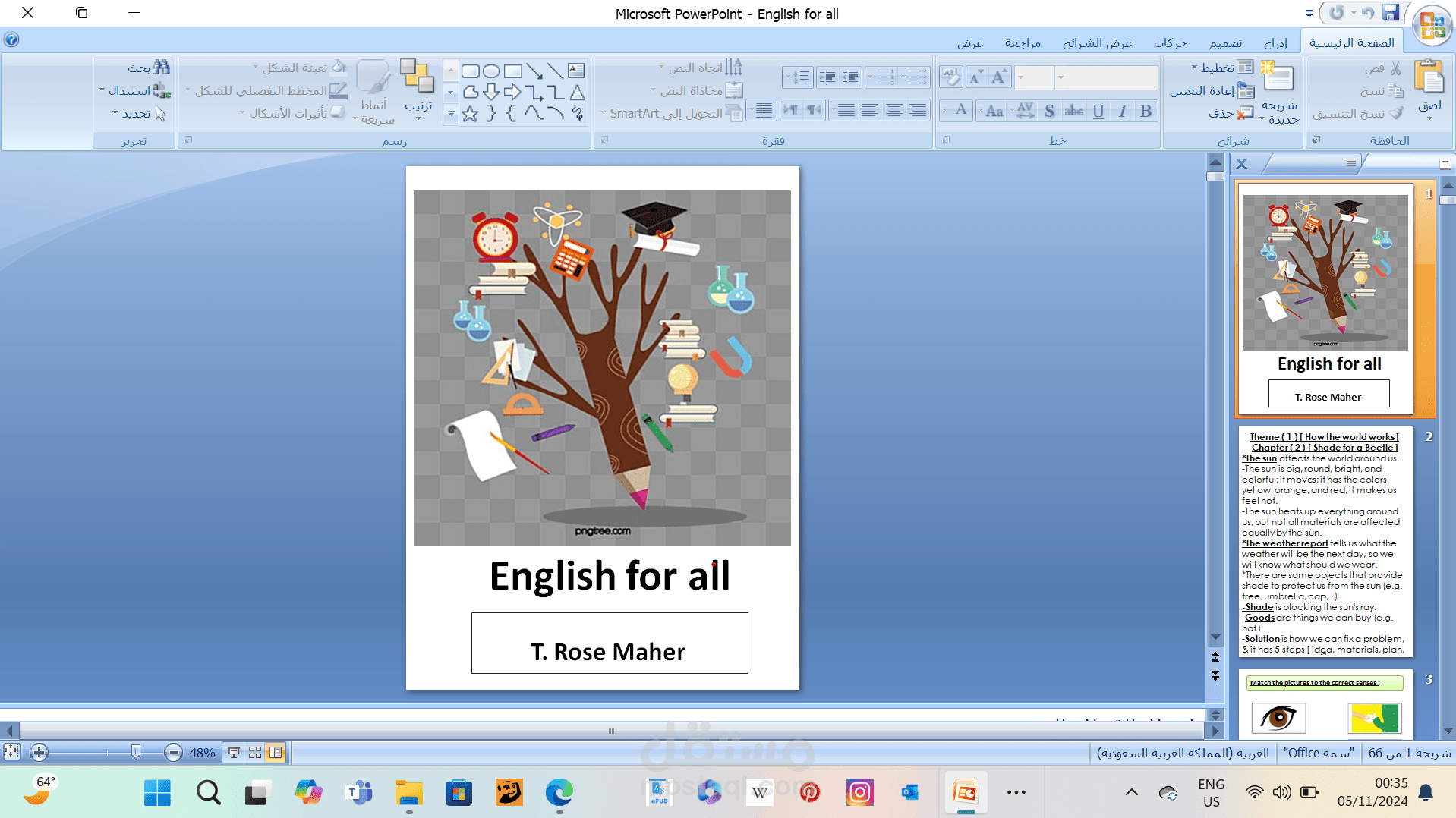Select the text box shape tool
The height and width of the screenshot is (818, 1456).
point(576,71)
